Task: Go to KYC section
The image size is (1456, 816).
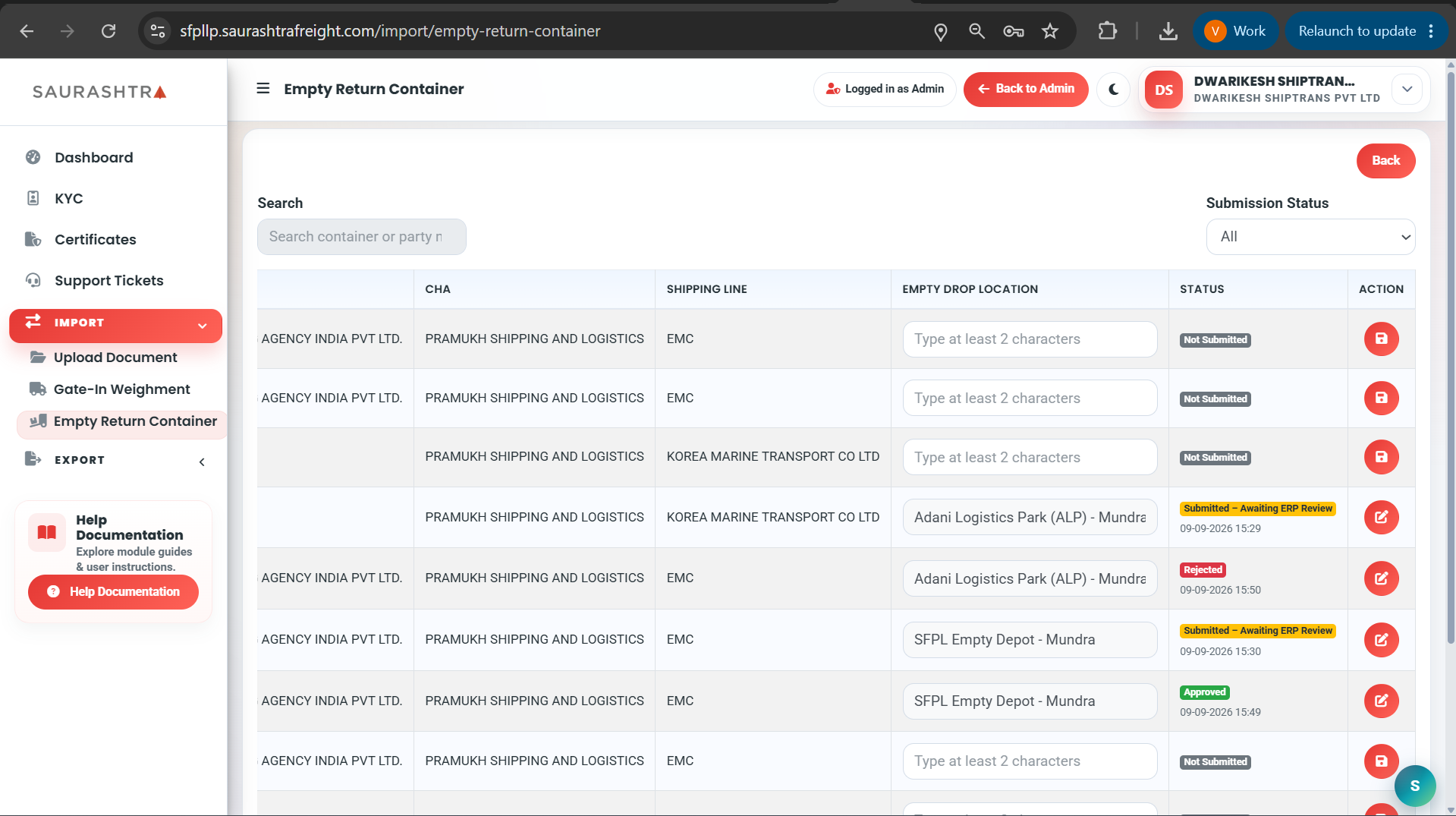Action: coord(68,199)
